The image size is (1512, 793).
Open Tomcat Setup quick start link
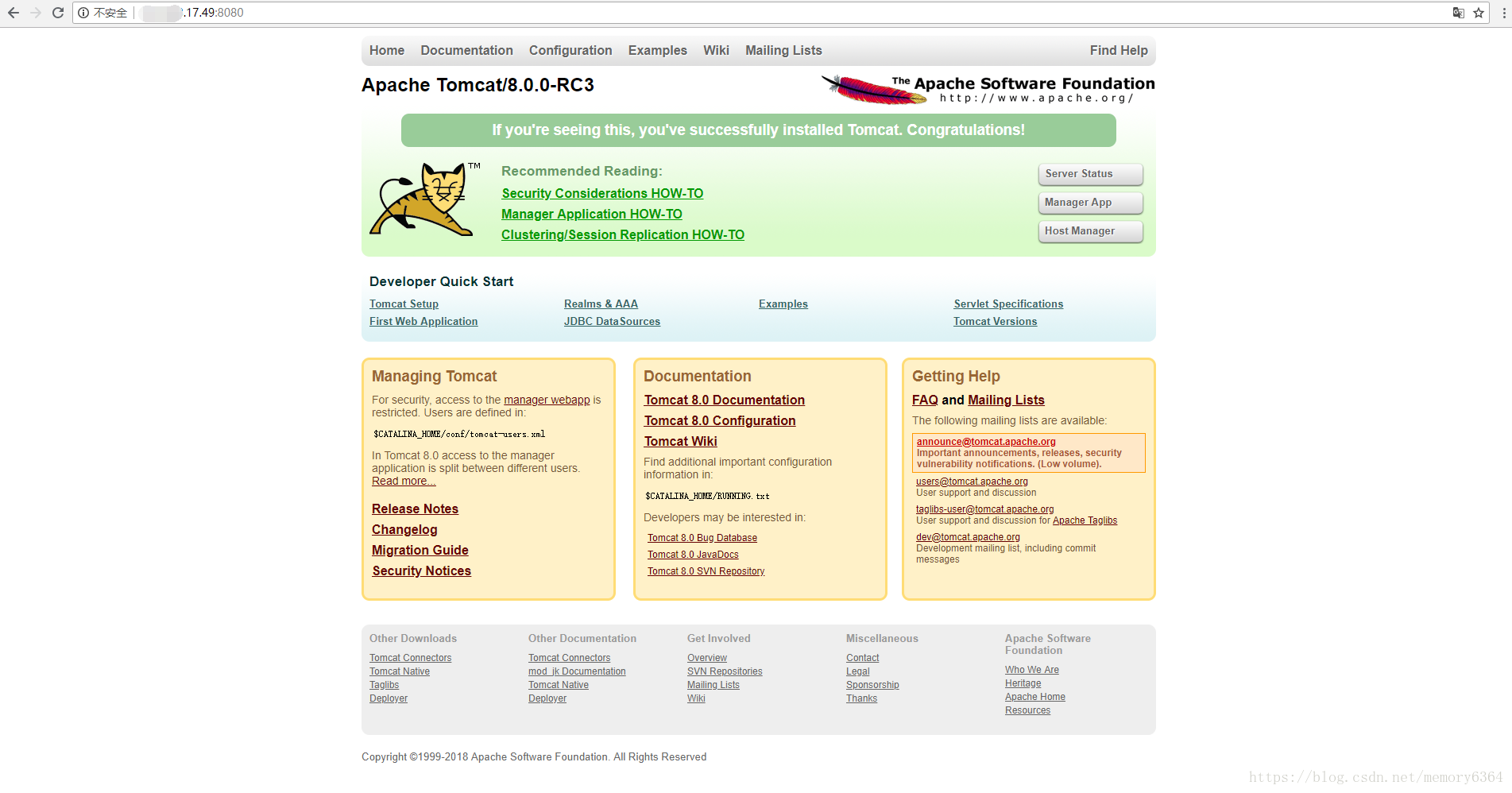click(x=404, y=304)
